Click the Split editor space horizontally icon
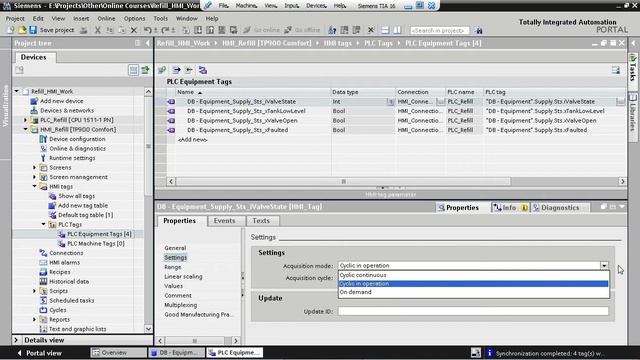The image size is (640, 360). (x=385, y=30)
